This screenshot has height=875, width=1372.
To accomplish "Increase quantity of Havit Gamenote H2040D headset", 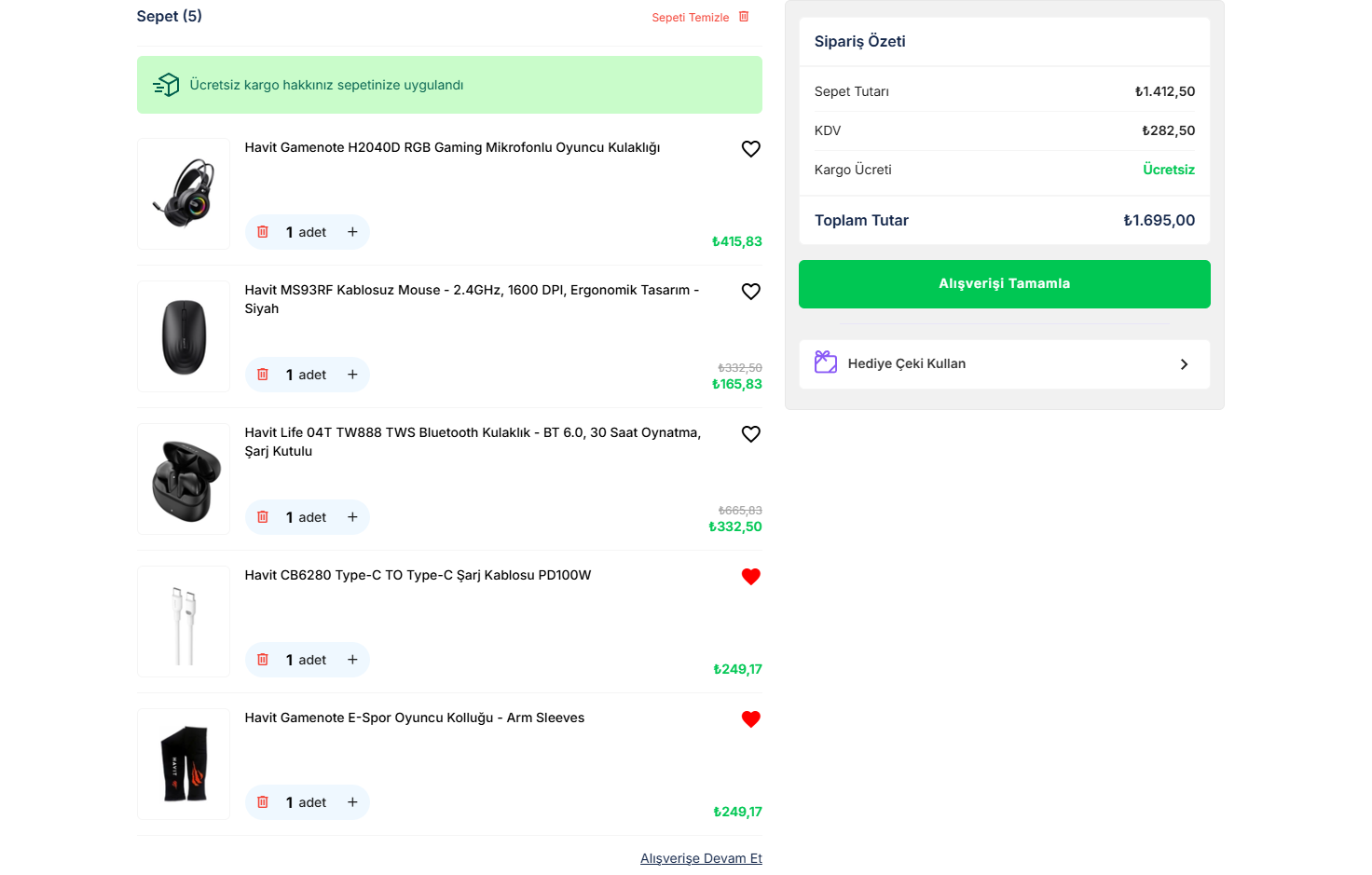I will pyautogui.click(x=352, y=232).
